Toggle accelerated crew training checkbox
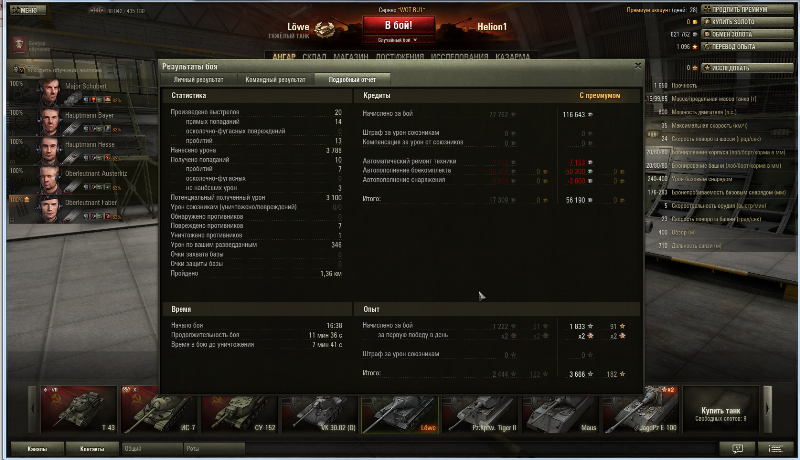This screenshot has width=800, height=460. (15, 69)
